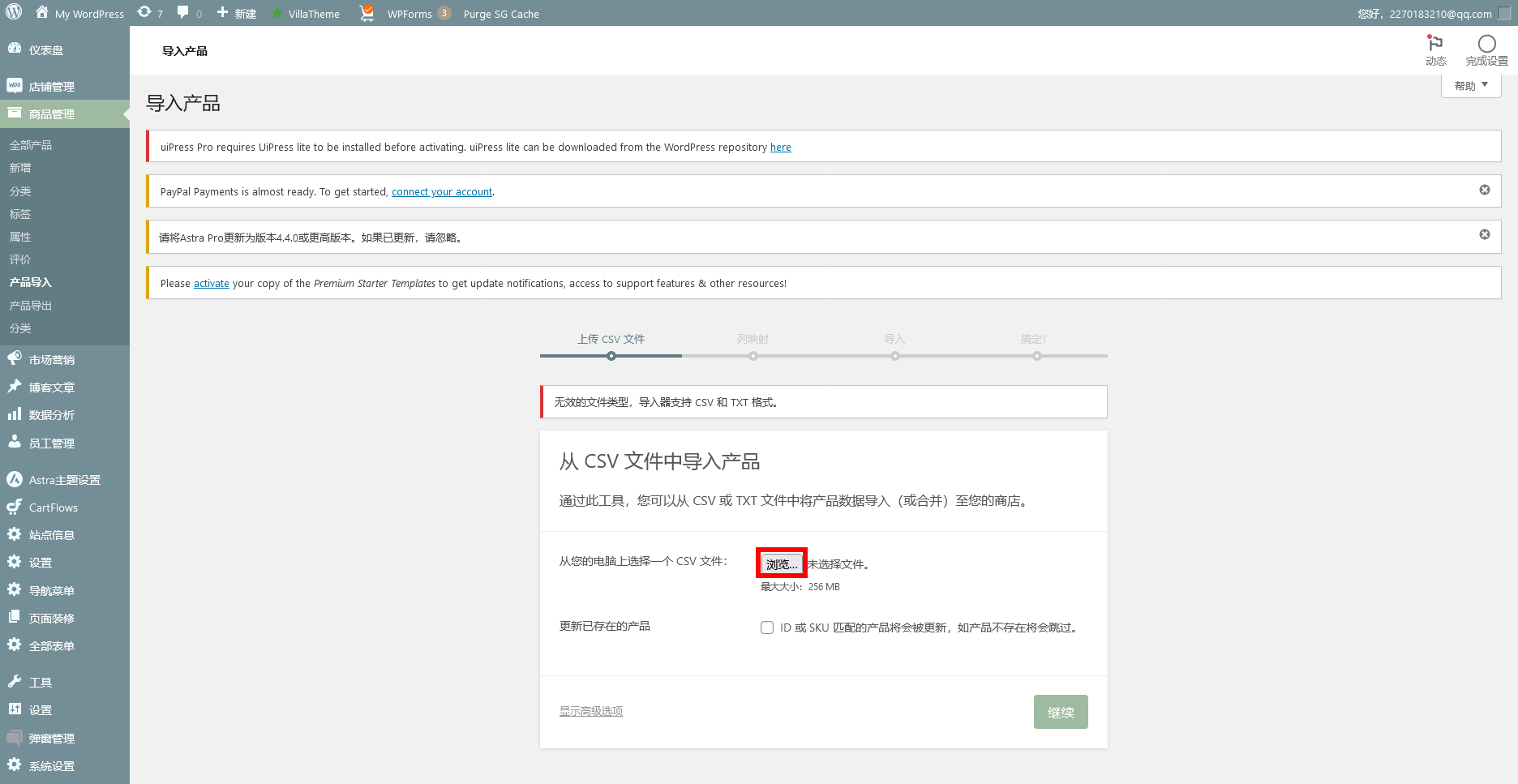
Task: Open Astra主题设置 via its sidebar icon
Action: [x=14, y=479]
